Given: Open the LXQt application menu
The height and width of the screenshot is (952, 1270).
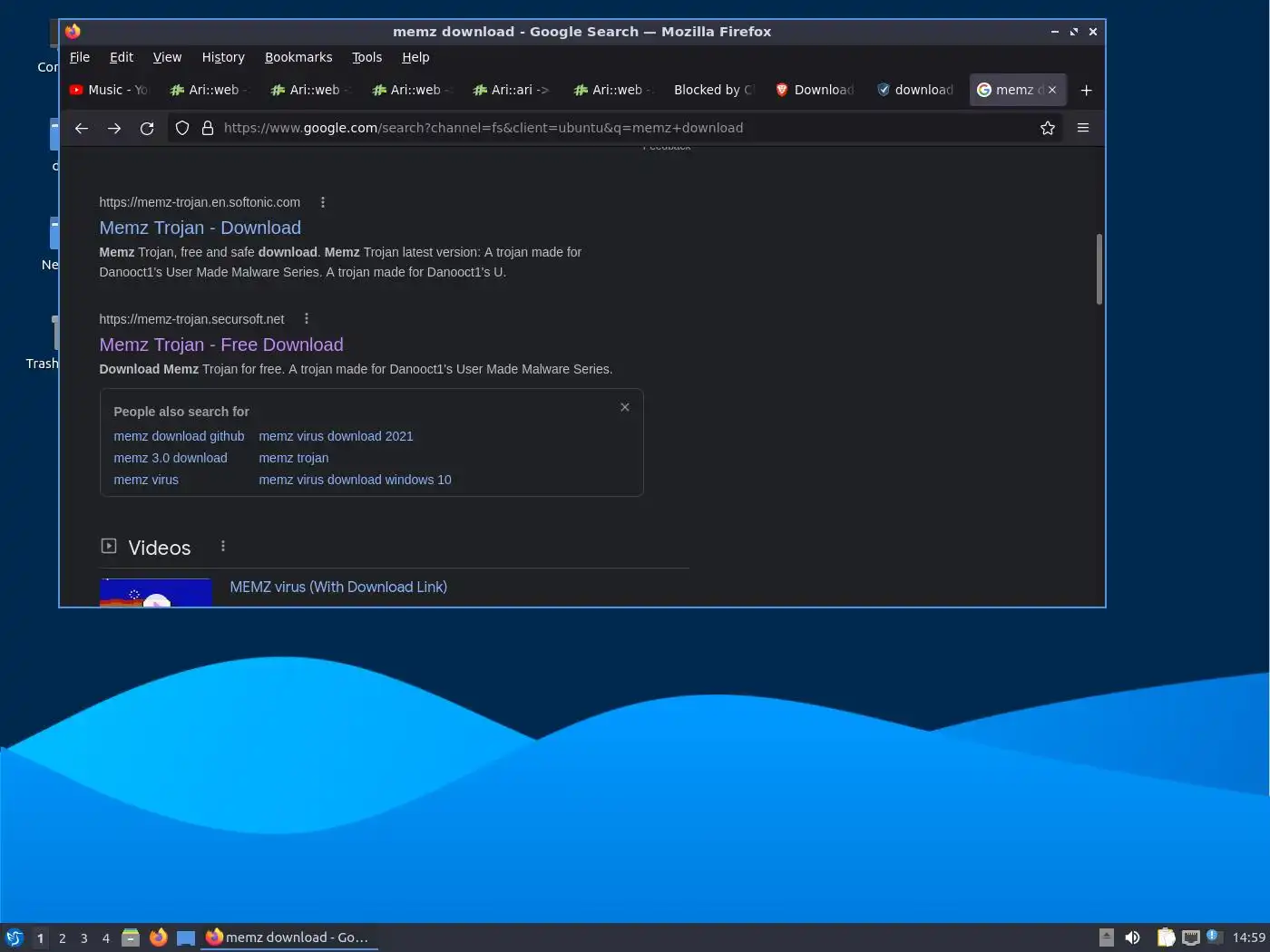Looking at the screenshot, I should 14,937.
